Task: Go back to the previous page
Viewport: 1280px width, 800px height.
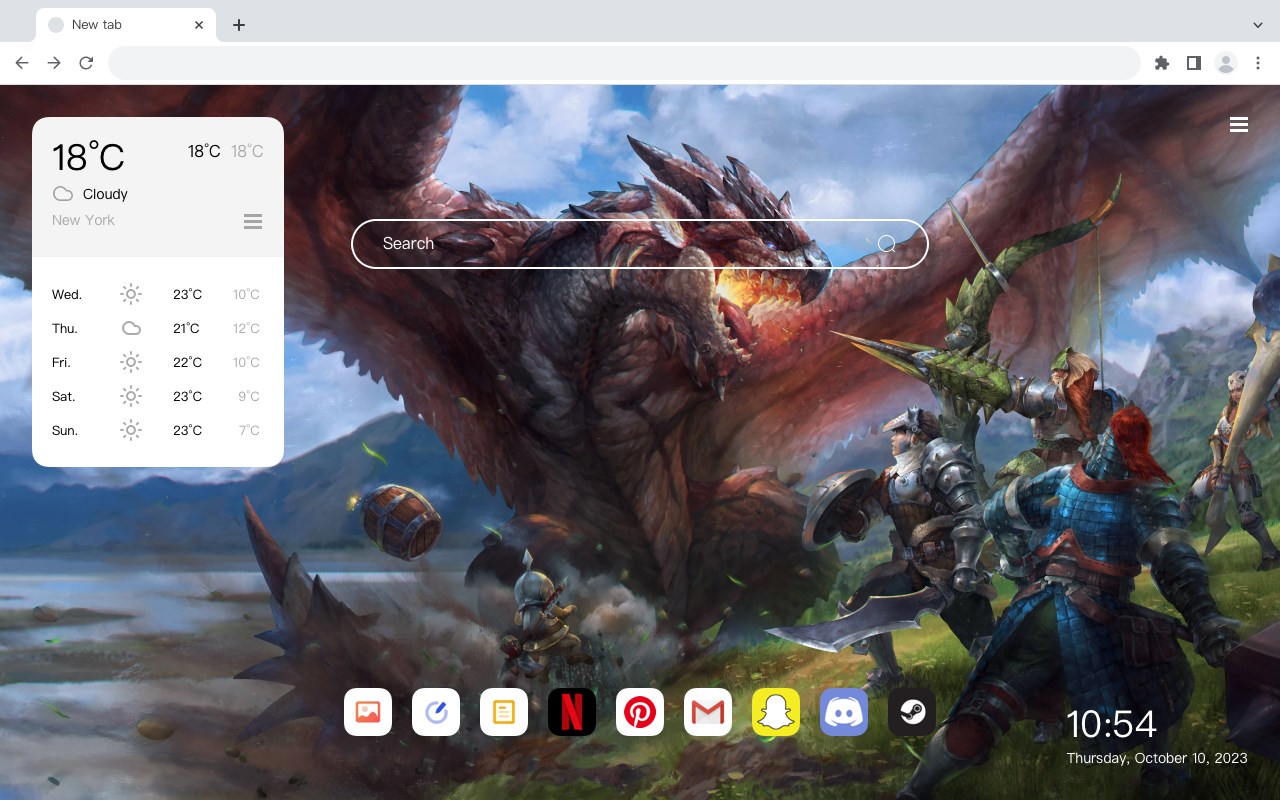Action: coord(22,63)
